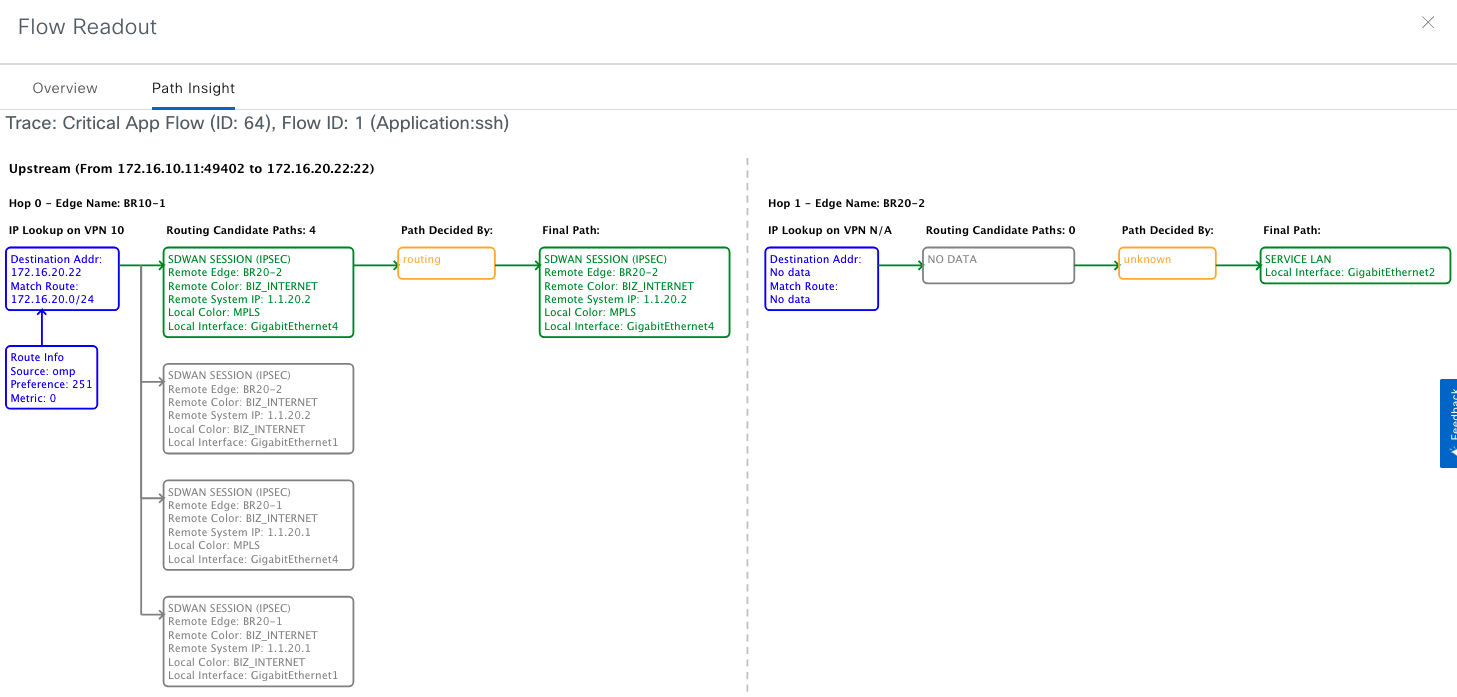Viewport: 1457px width, 697px height.
Task: Click the Upstream flow direction label
Action: 191,169
